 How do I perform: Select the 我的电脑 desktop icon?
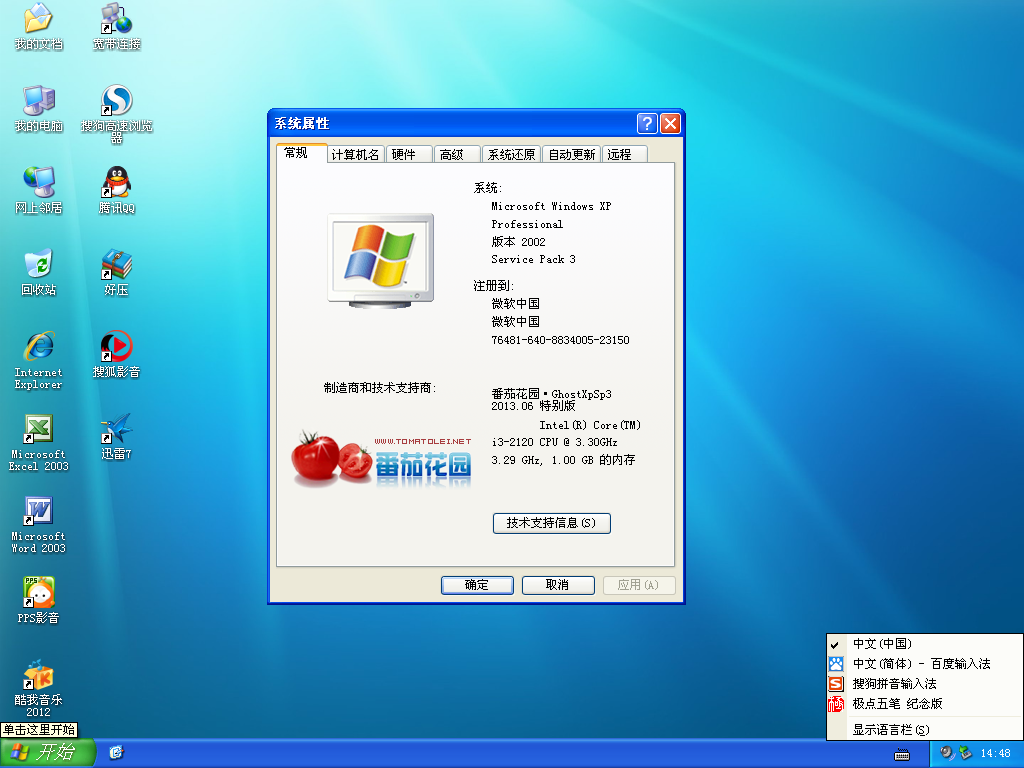[x=39, y=108]
